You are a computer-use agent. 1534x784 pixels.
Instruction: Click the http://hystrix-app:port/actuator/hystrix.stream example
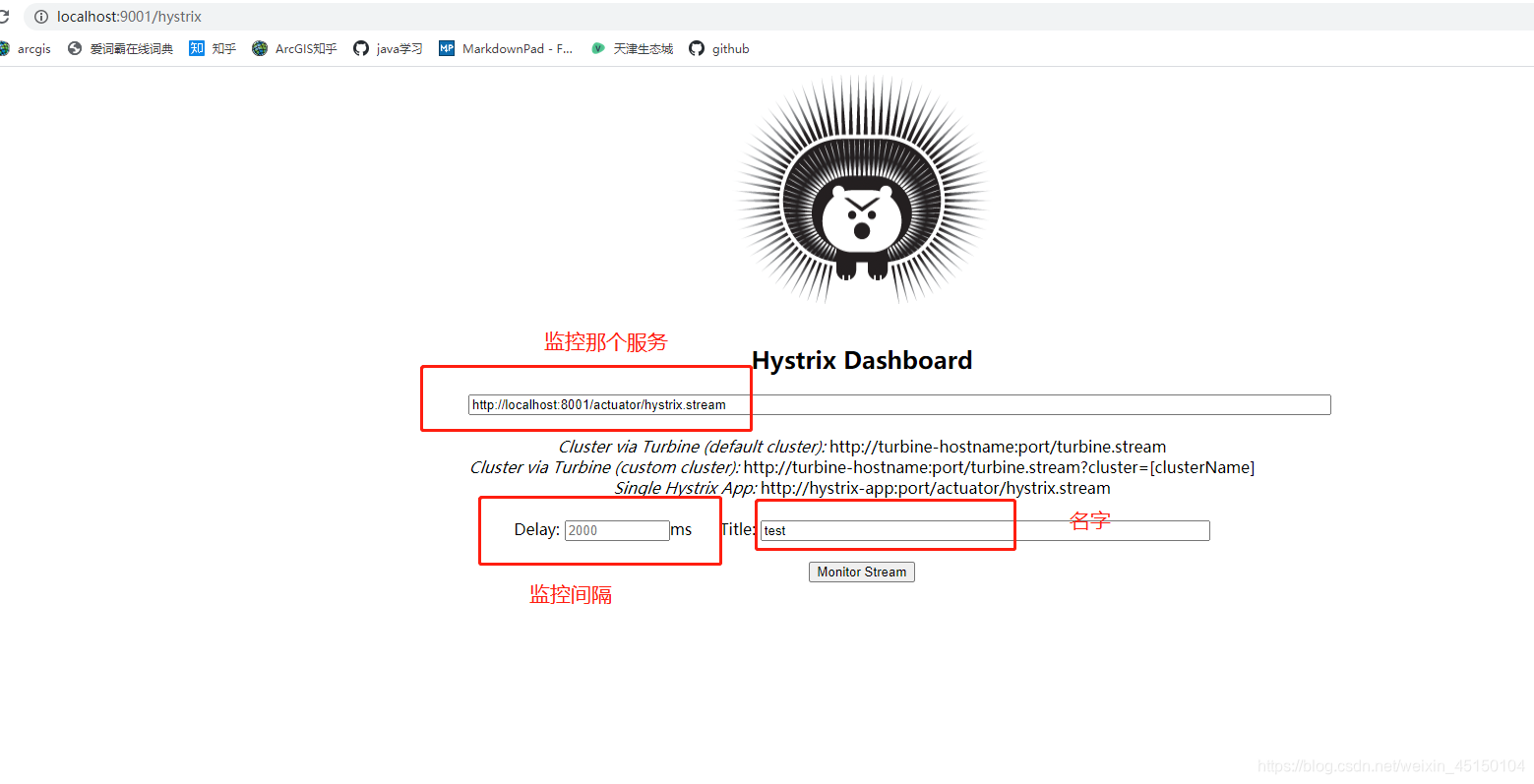coord(936,488)
